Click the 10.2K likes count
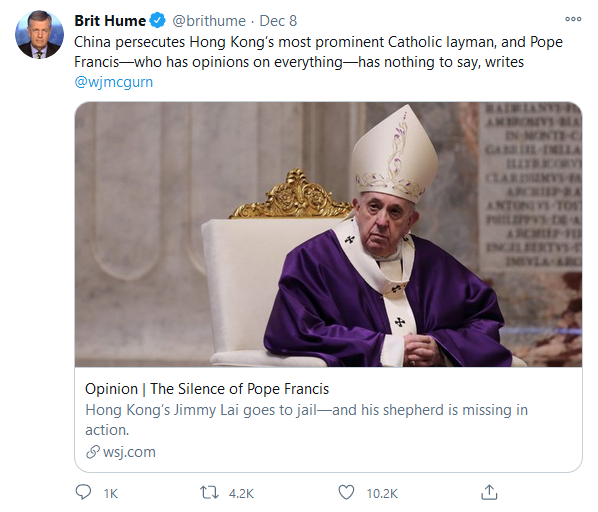The image size is (598, 512). click(382, 494)
